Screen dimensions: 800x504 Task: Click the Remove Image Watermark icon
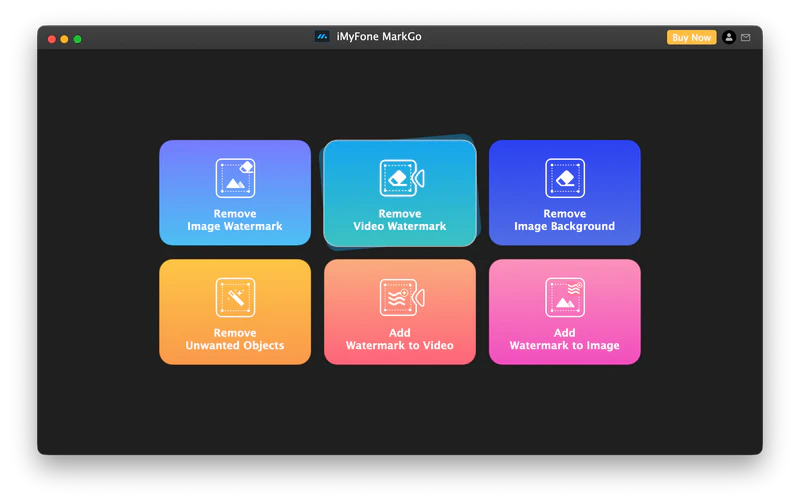(x=235, y=178)
